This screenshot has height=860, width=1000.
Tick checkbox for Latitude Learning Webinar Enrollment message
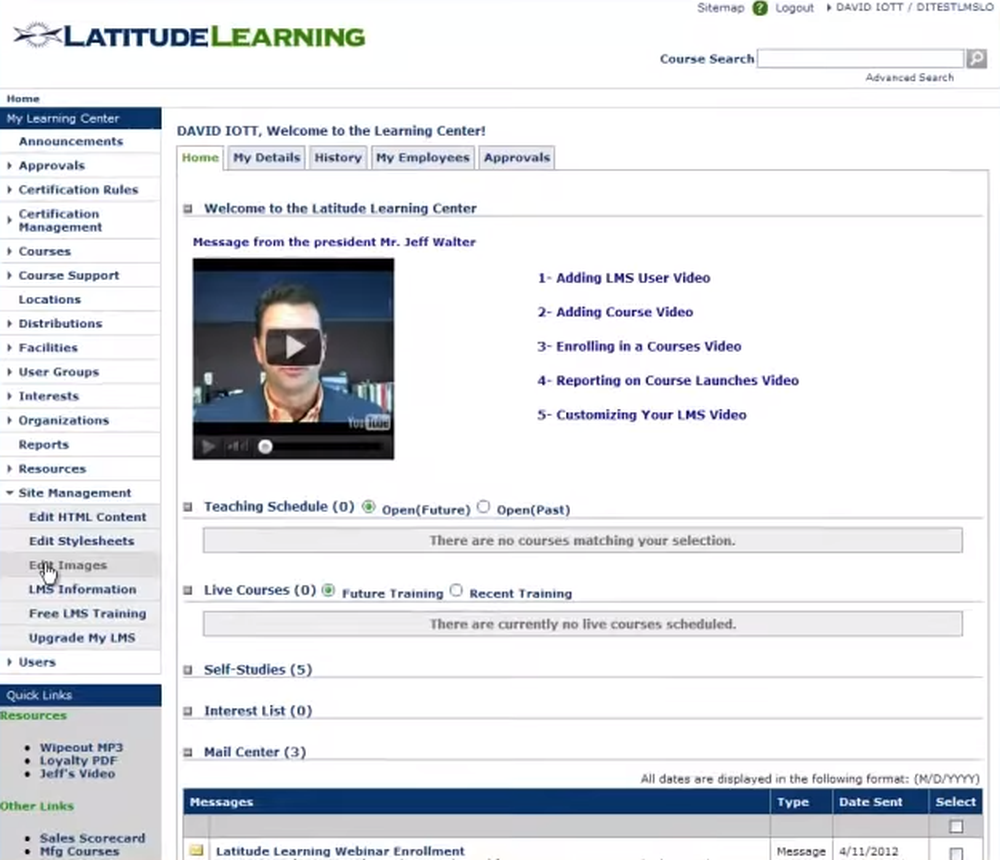tap(955, 854)
